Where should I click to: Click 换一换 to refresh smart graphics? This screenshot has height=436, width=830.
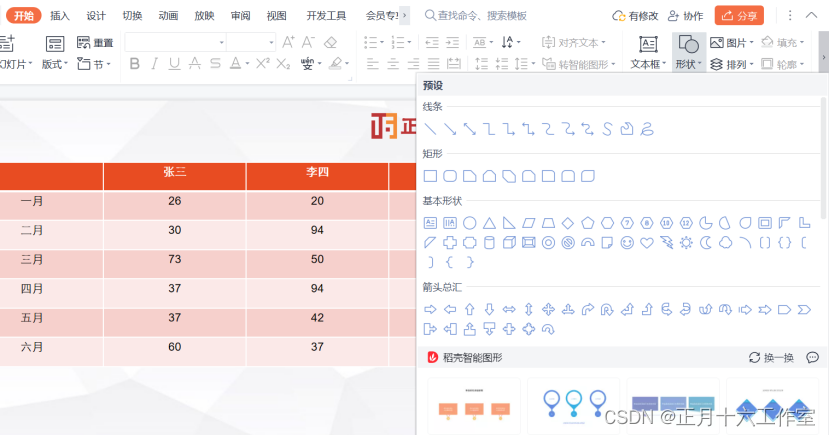[771, 358]
